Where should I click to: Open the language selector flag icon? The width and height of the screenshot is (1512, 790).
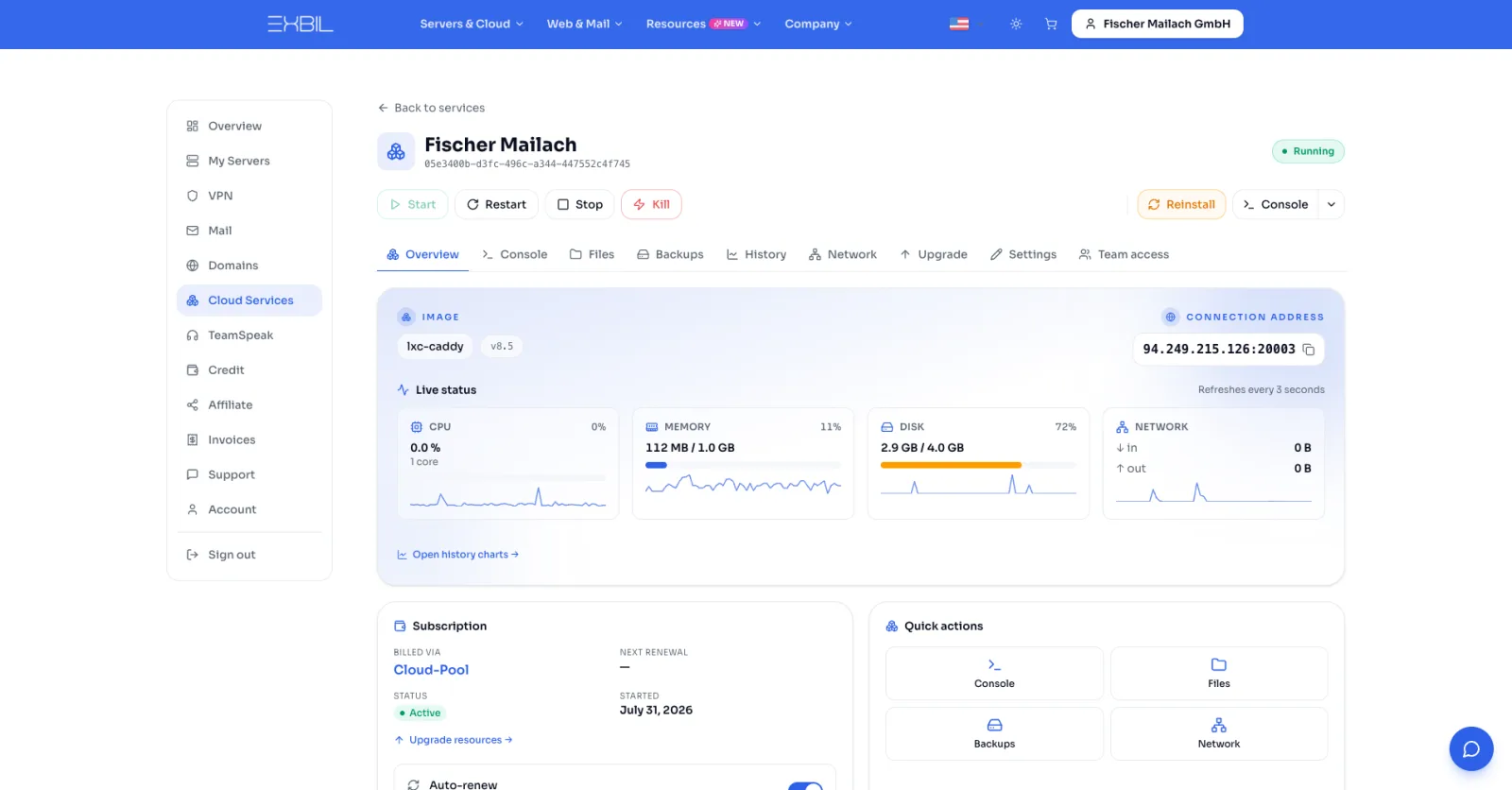tap(959, 24)
